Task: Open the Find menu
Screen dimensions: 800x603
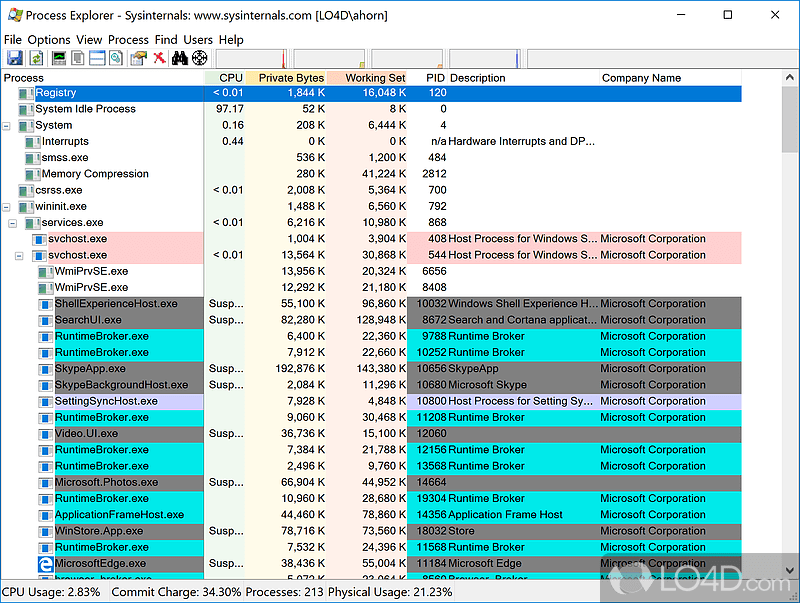Action: click(166, 39)
